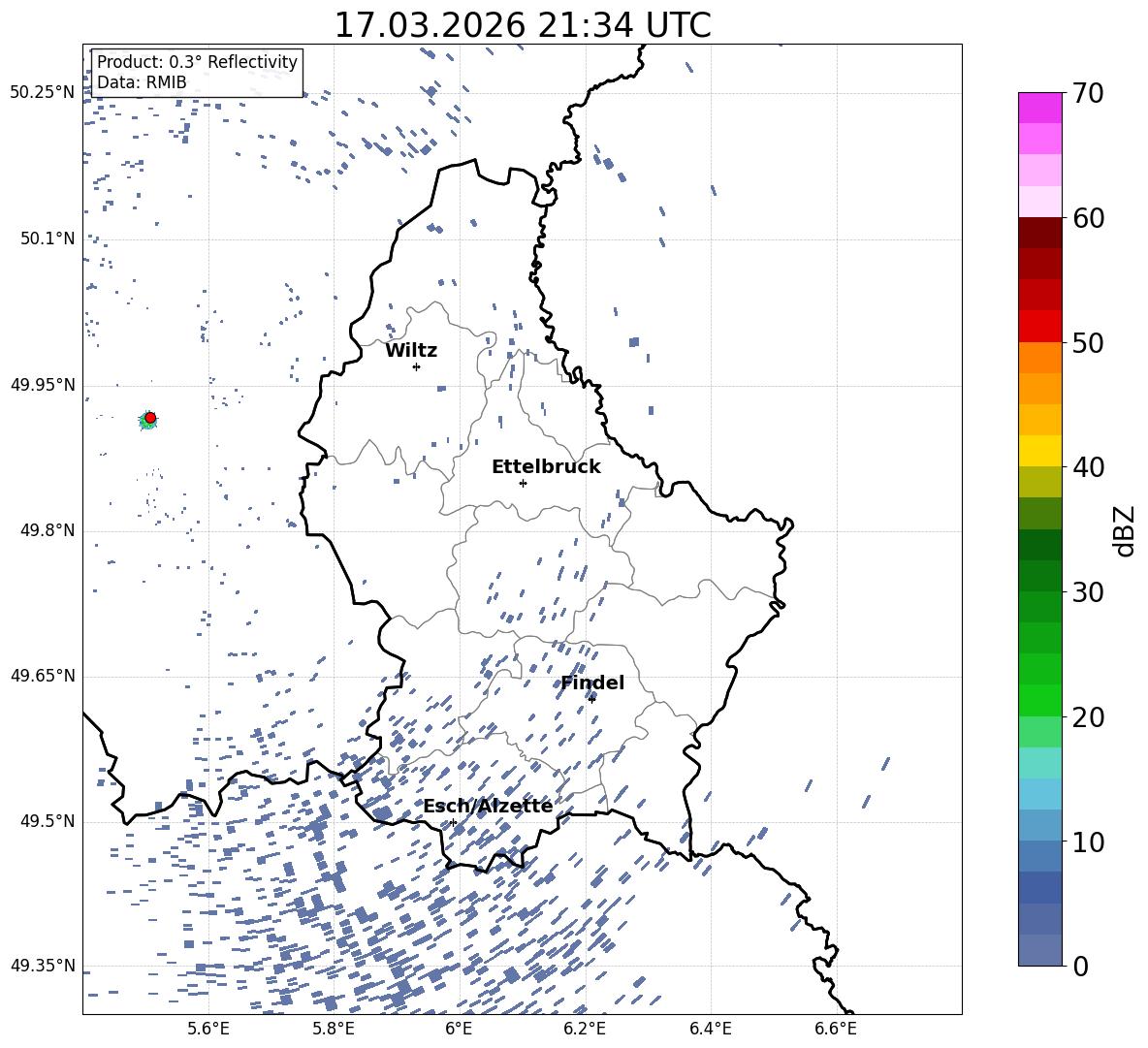
Task: Click the 40 tick on colorbar
Action: tap(1088, 467)
